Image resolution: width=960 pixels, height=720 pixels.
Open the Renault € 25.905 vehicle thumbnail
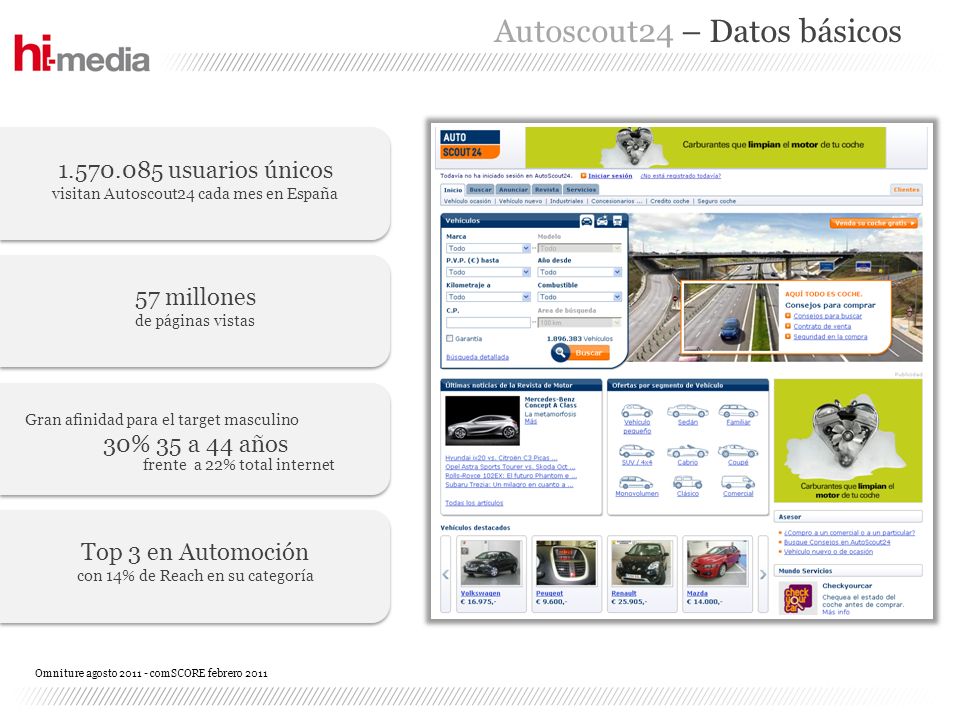641,563
